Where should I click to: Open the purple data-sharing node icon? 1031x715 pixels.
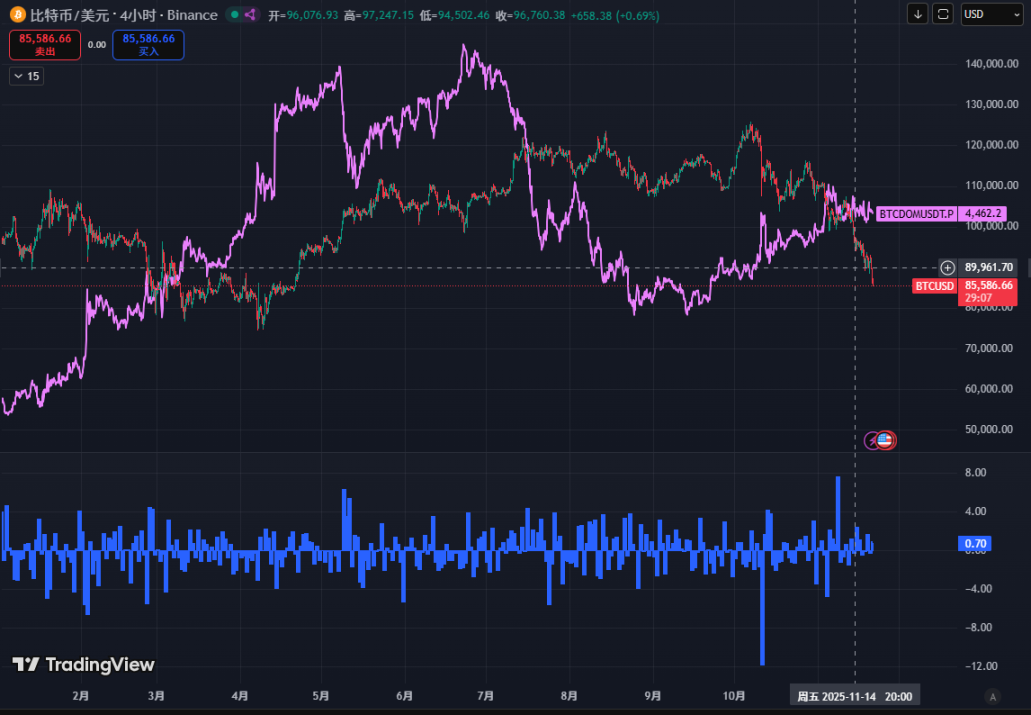250,15
